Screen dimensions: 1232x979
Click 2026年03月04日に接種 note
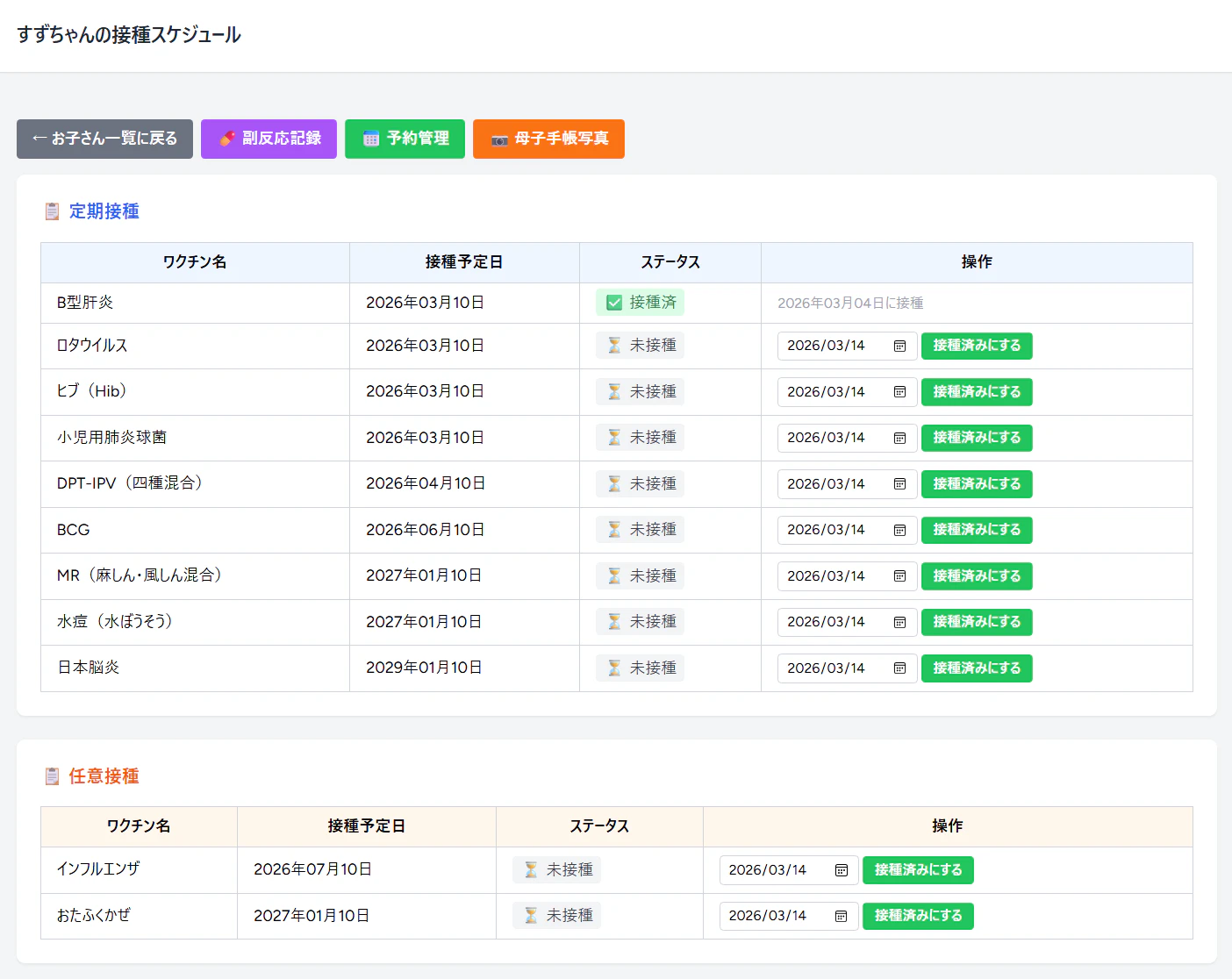pyautogui.click(x=850, y=304)
